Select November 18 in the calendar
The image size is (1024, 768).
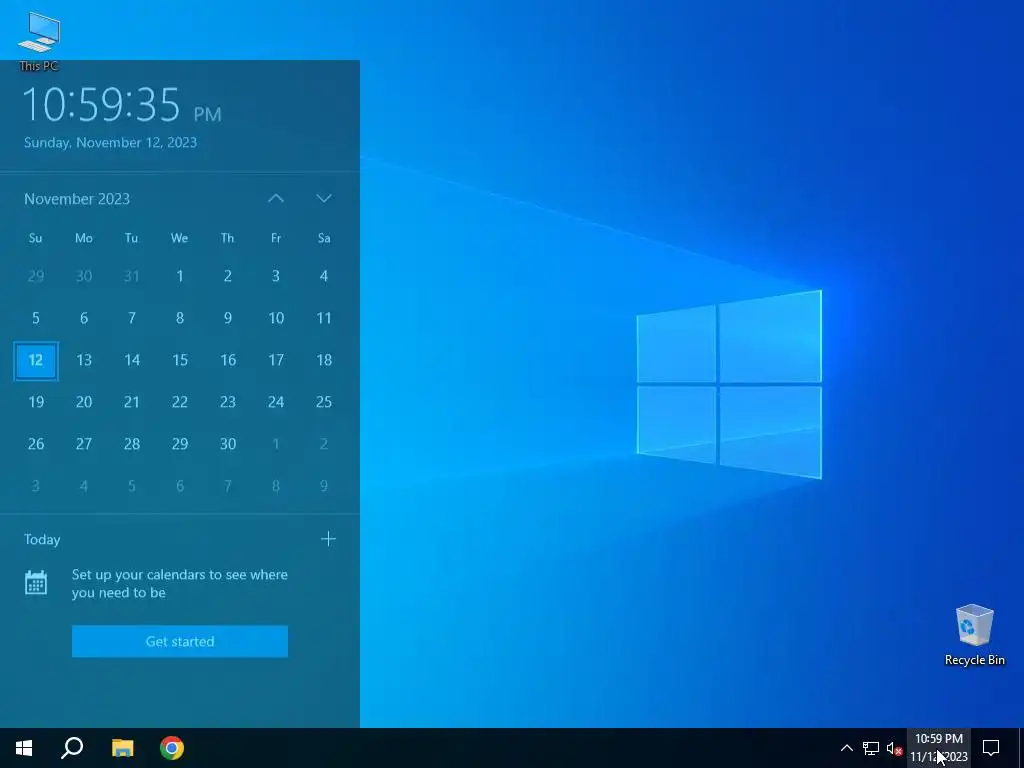[324, 360]
